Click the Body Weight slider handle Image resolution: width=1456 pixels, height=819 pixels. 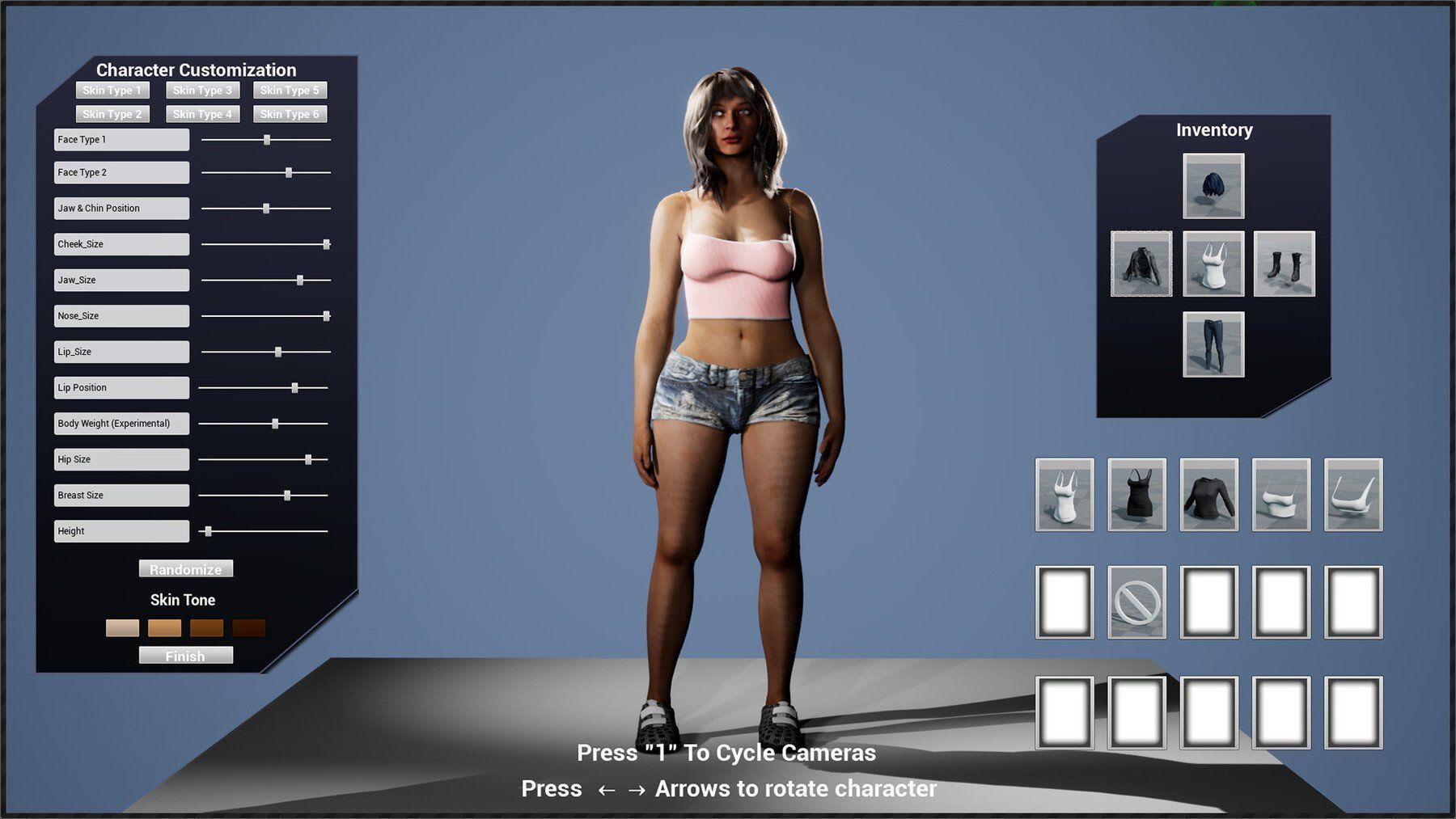[x=275, y=424]
